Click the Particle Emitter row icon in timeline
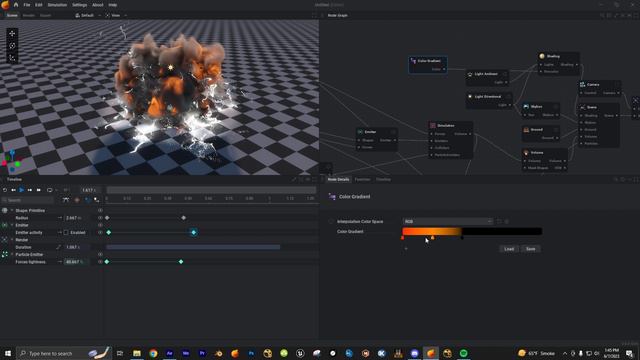Screen dimensions: 640x360 [4, 254]
